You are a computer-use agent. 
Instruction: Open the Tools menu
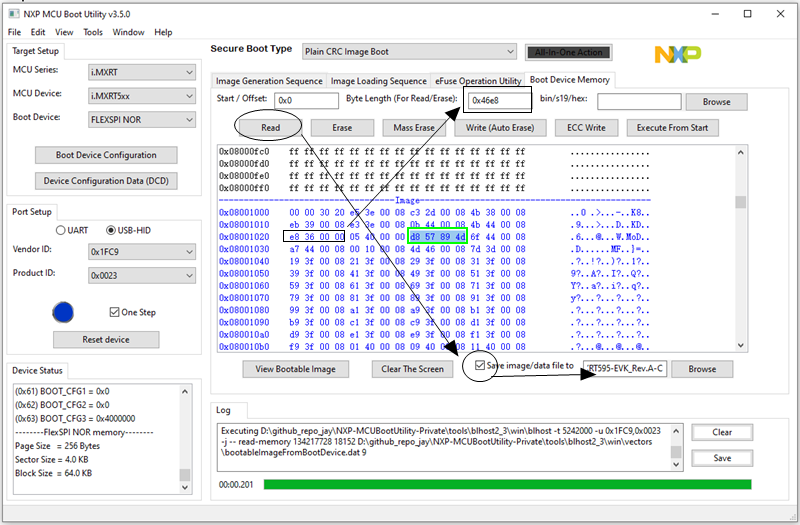tap(93, 32)
